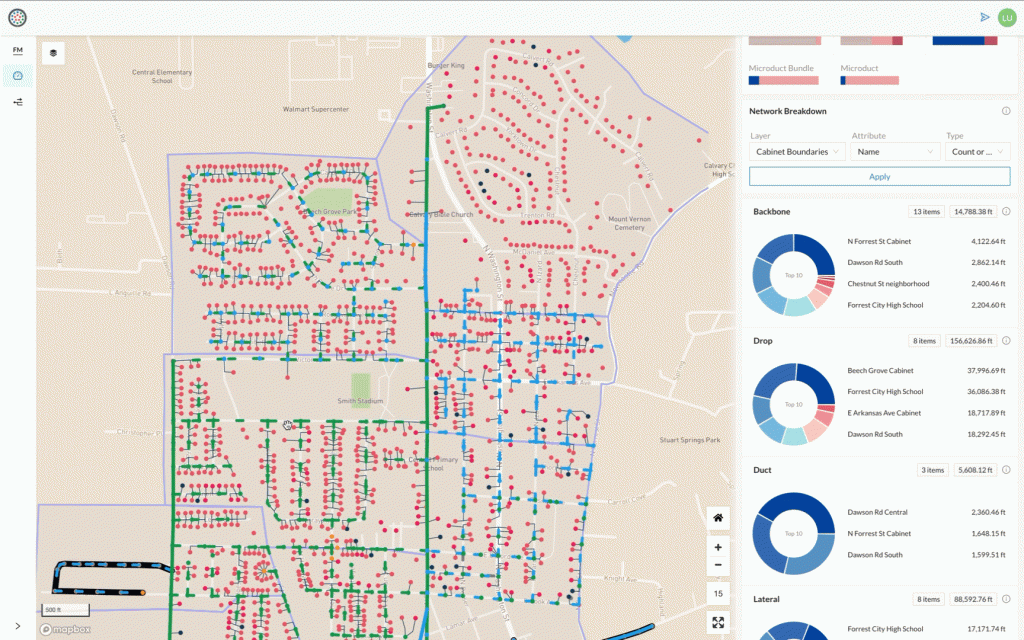Click the Duct 3 items badge

tap(933, 470)
